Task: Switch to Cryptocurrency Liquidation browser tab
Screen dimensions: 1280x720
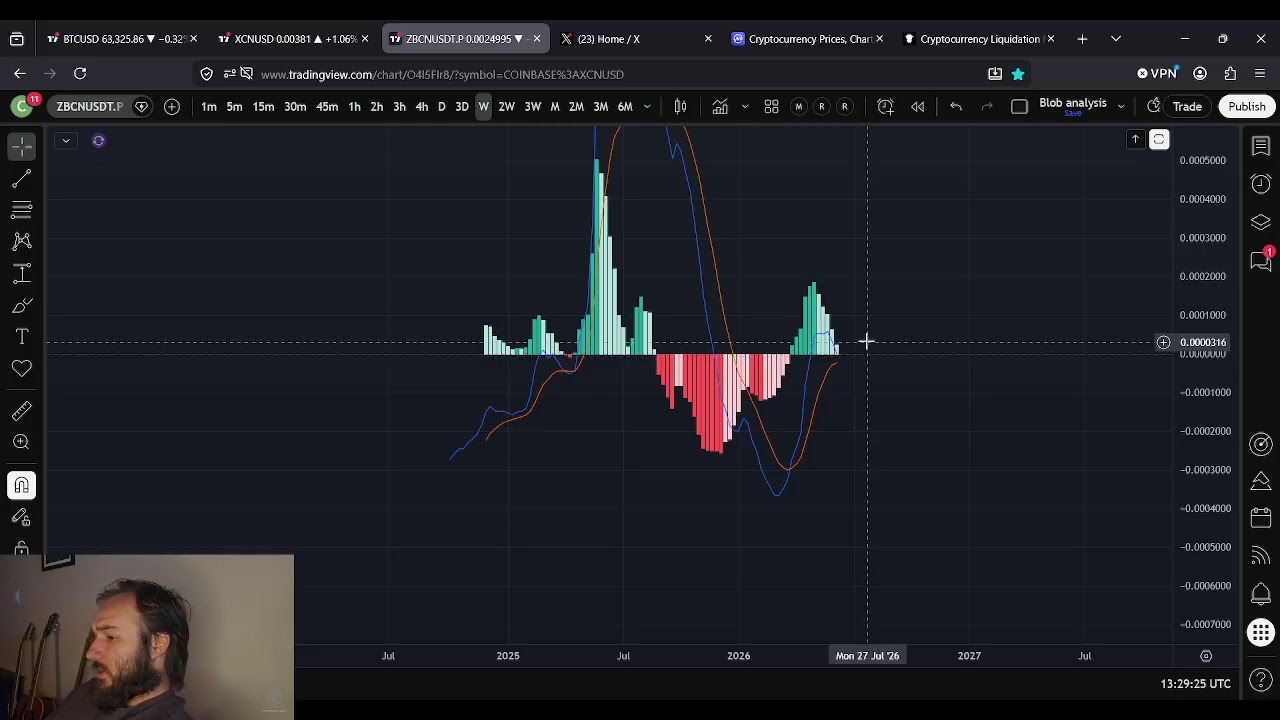Action: (x=979, y=39)
